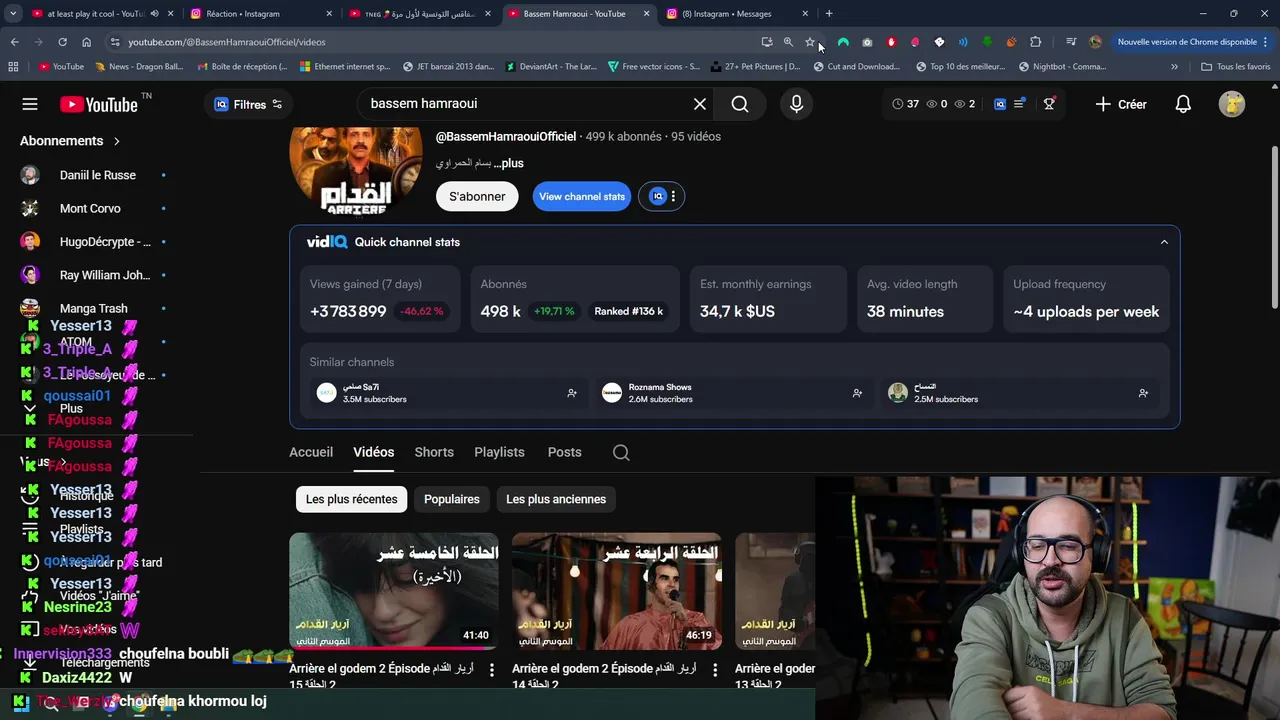Open the Épisode 15 video thumbnail (41:40)
This screenshot has width=1280, height=720.
[394, 591]
